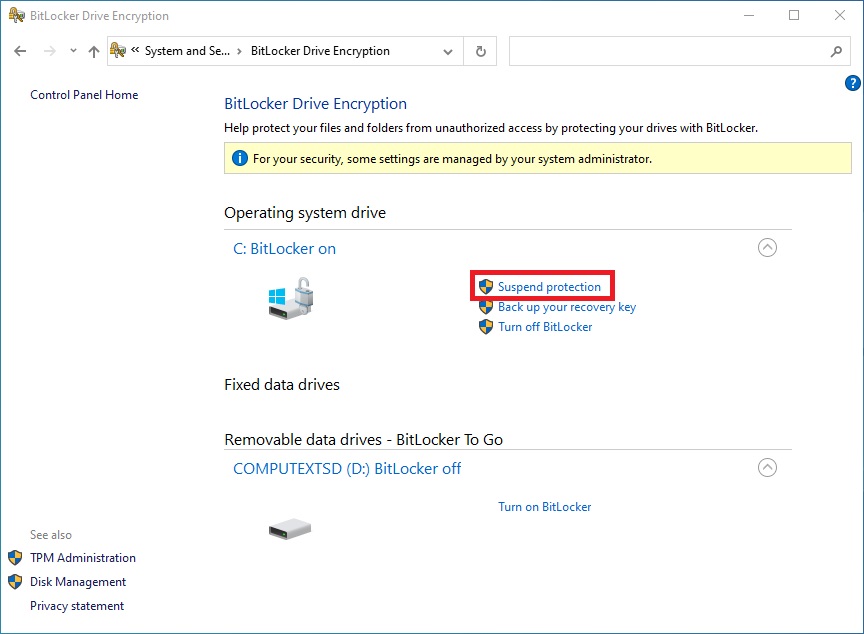
Task: Click the back navigation arrow
Action: coord(20,51)
